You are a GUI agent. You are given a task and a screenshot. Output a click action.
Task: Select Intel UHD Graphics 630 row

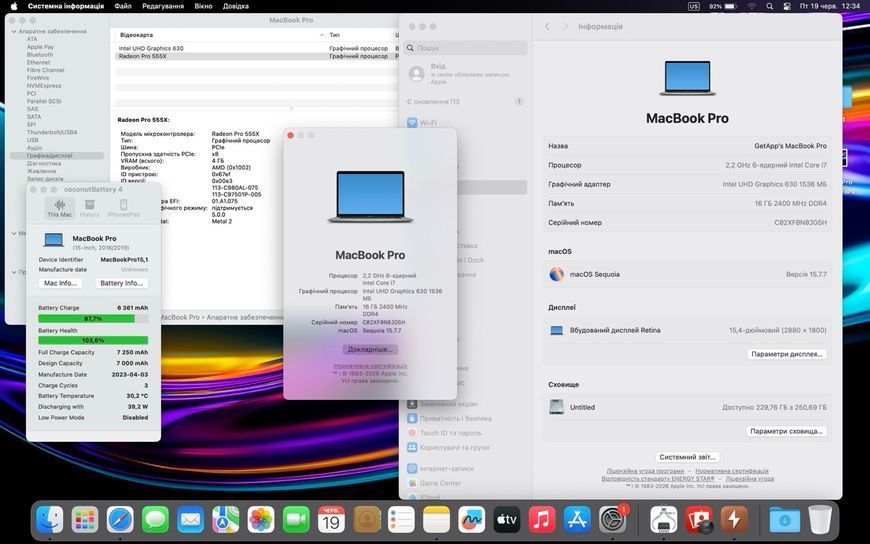[x=256, y=48]
